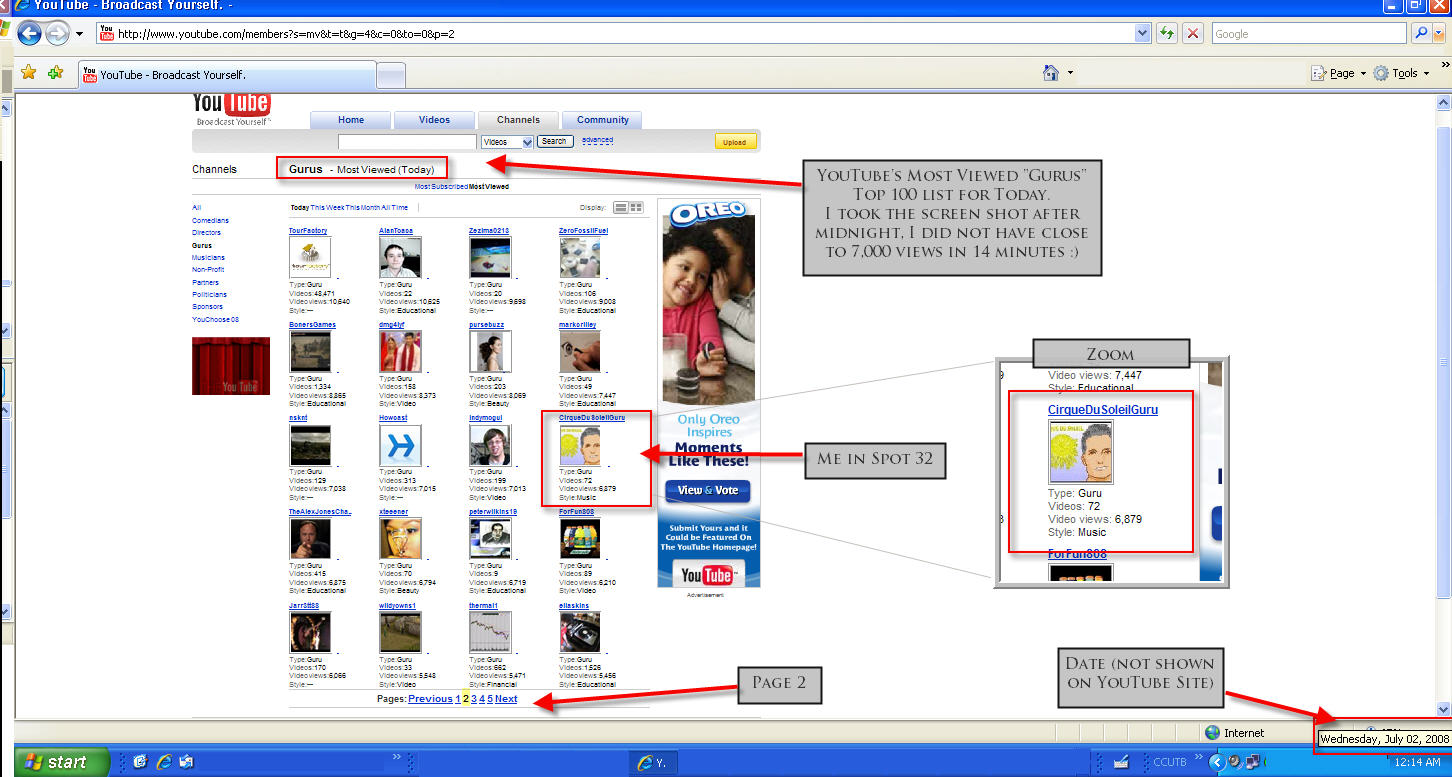
Task: Open the Howcast channel arrow logo thumbnail
Action: coord(400,445)
